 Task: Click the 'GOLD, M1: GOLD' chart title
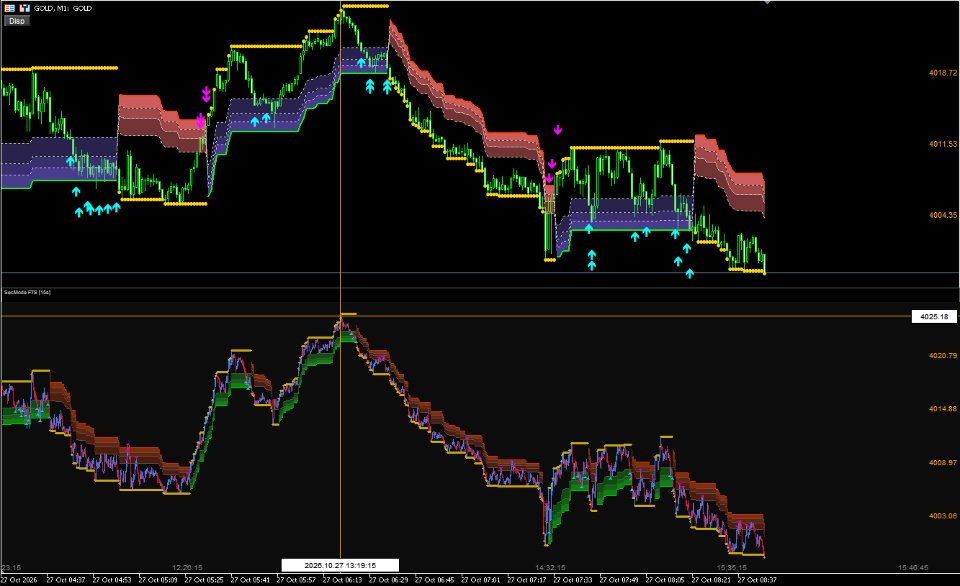63,9
